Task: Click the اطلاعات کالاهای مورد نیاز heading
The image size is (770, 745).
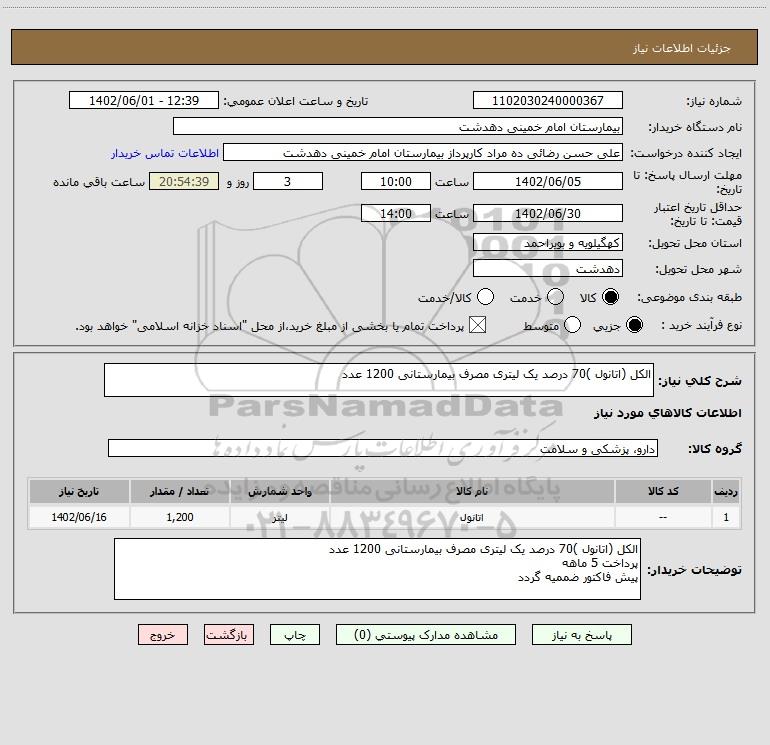Action: click(x=667, y=413)
